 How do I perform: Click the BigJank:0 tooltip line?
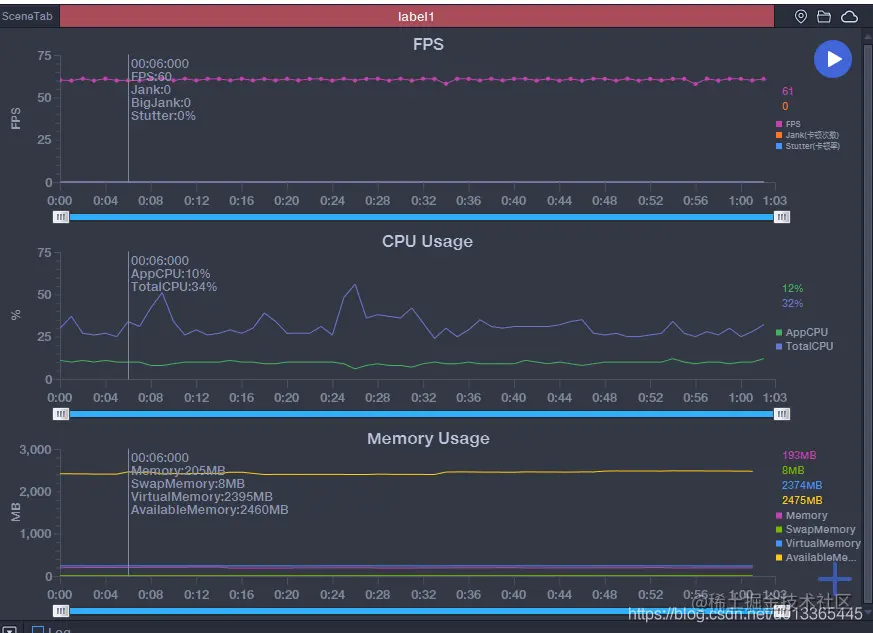pyautogui.click(x=161, y=103)
